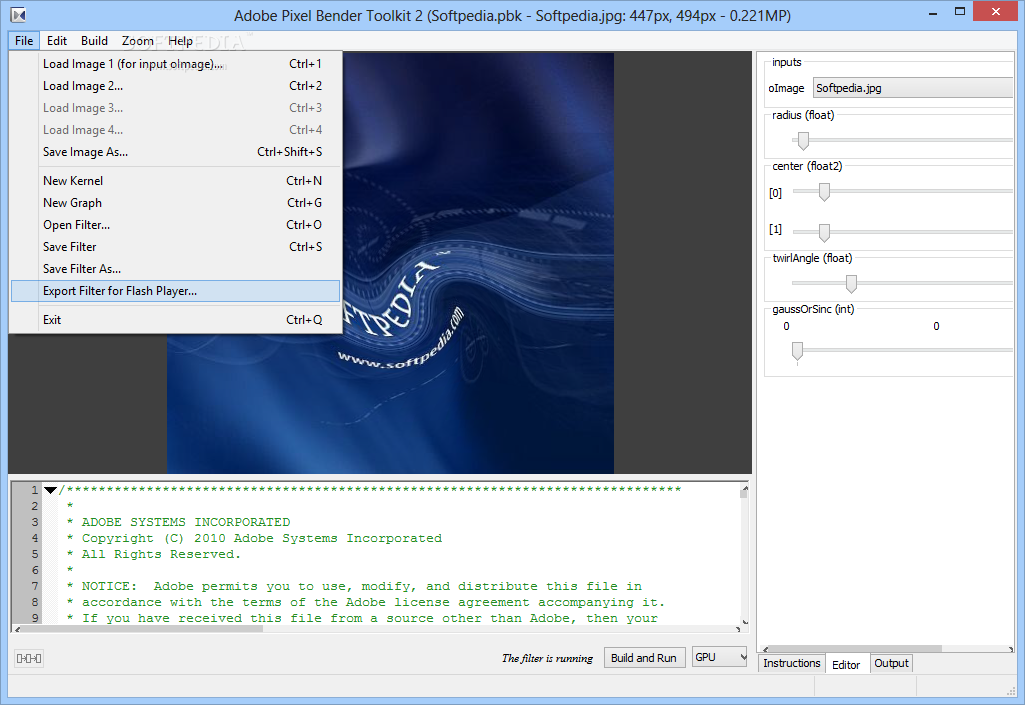Close the Pixel Bender Toolkit window
This screenshot has height=705, width=1025.
click(x=996, y=11)
